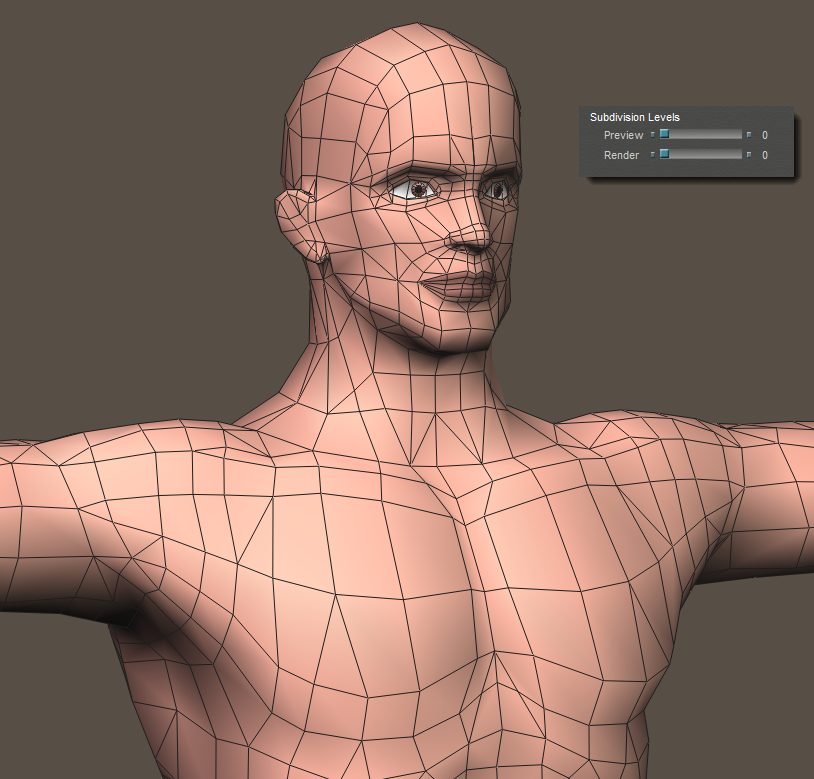Click the Preview label in the panel
The height and width of the screenshot is (779, 814).
[623, 135]
